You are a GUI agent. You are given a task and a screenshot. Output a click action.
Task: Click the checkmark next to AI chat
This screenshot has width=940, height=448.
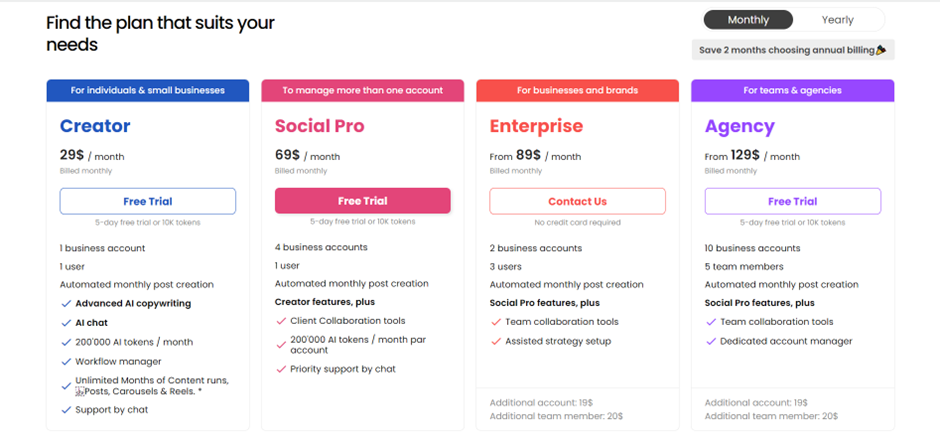coord(66,323)
